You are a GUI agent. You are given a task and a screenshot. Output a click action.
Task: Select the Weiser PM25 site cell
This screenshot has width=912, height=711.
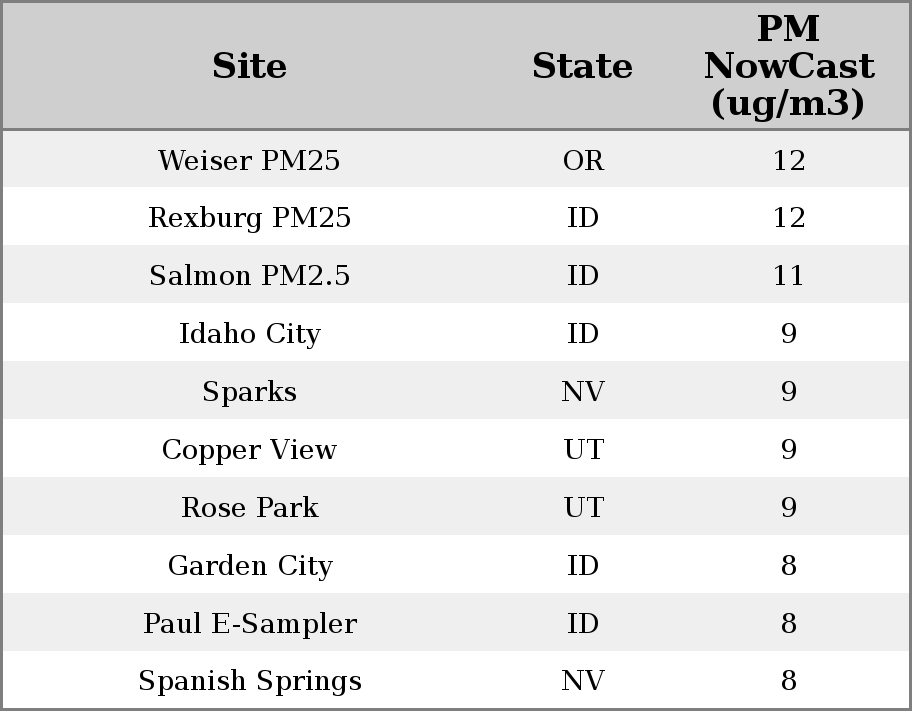(x=249, y=160)
